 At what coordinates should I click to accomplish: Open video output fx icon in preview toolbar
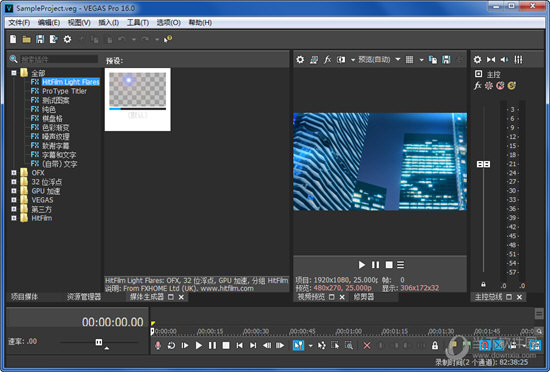tap(327, 60)
